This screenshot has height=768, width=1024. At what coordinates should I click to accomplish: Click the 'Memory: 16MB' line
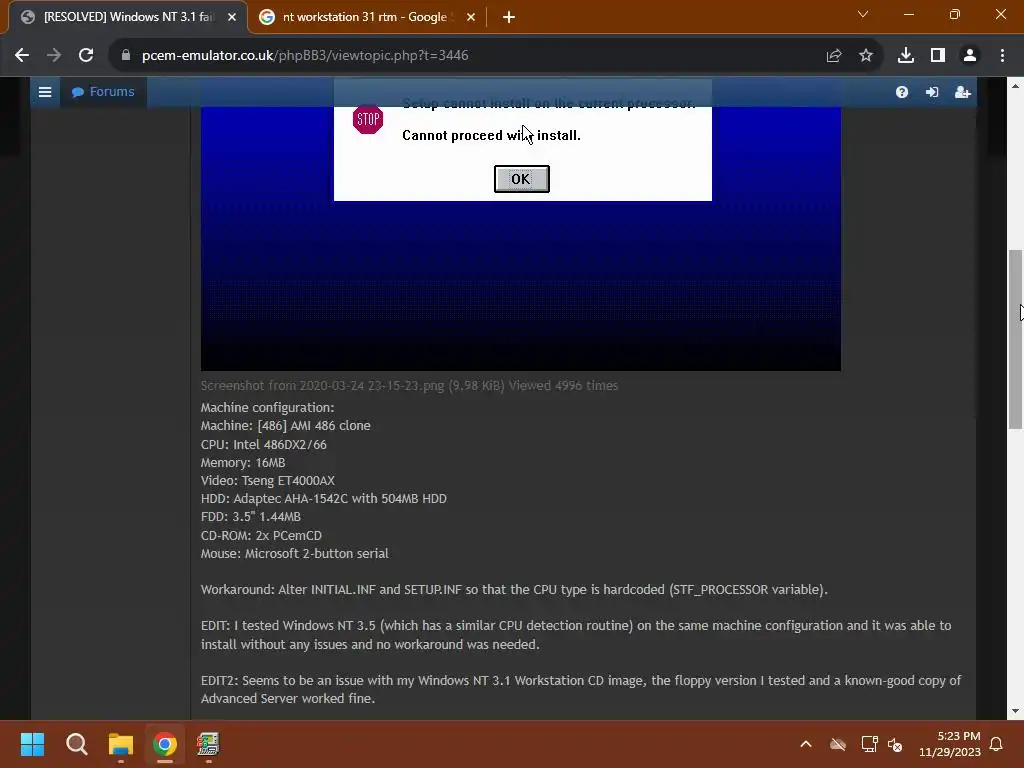click(243, 463)
